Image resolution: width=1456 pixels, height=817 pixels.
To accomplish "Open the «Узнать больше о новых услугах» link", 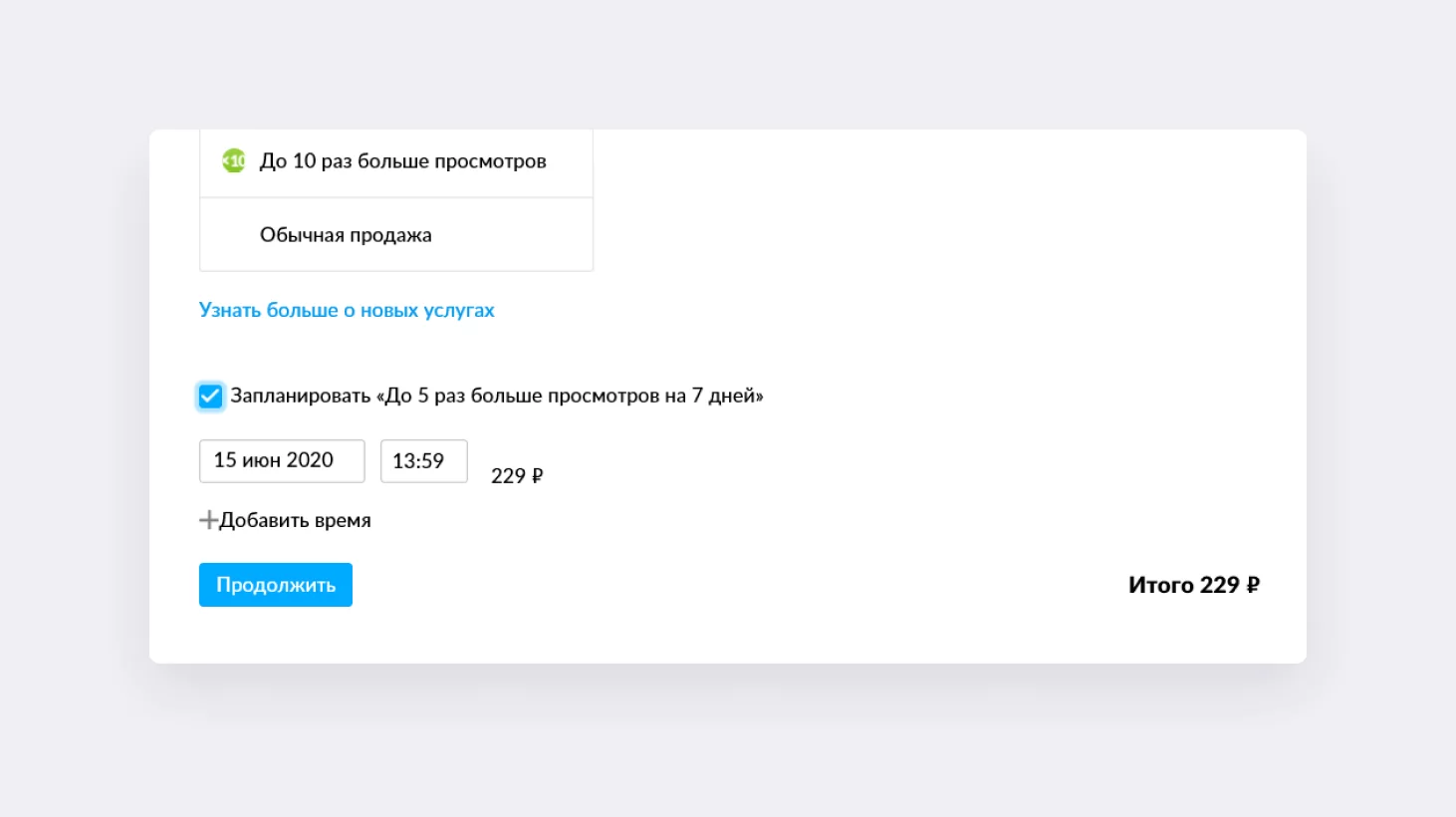I will click(347, 310).
